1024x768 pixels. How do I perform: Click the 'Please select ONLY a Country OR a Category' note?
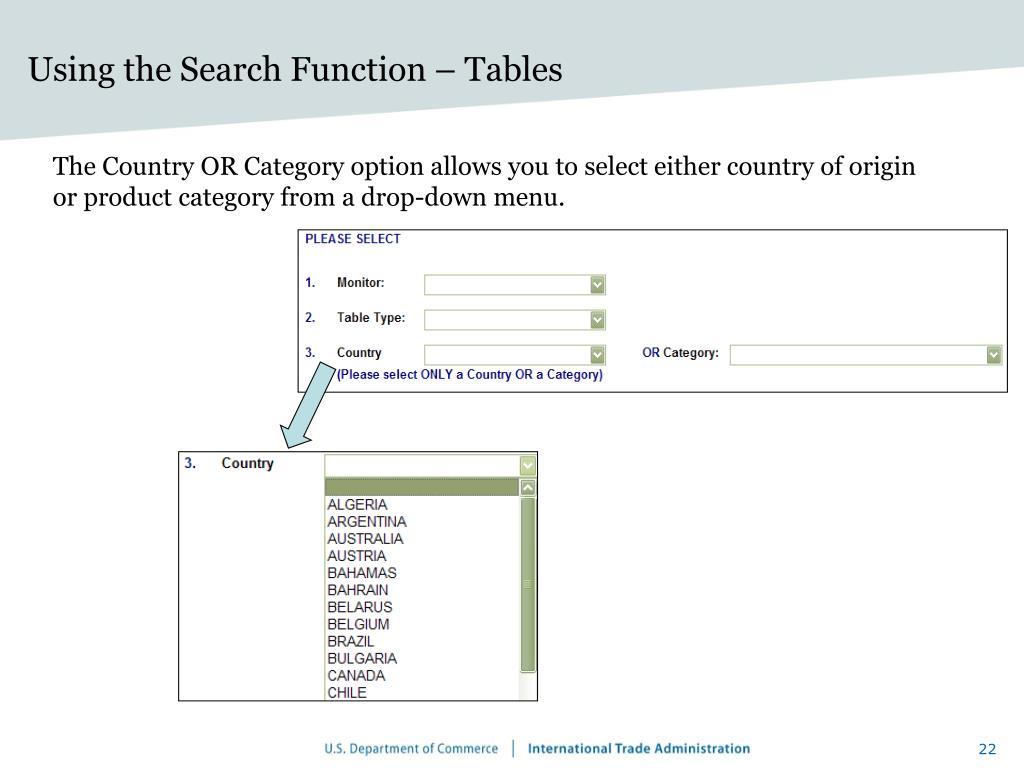[x=470, y=375]
